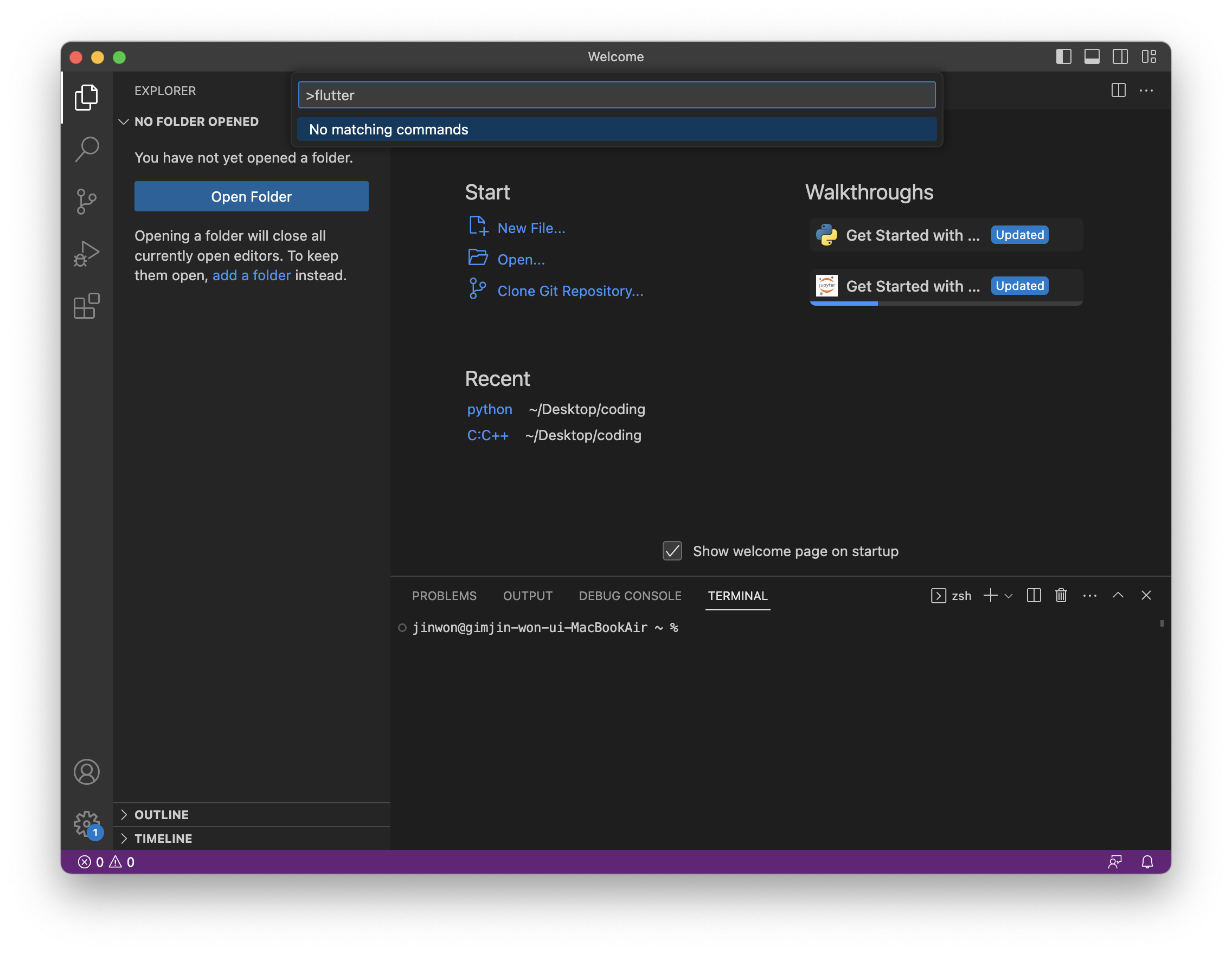The image size is (1232, 954).
Task: Click the Walkthroughs heading
Action: tap(869, 192)
